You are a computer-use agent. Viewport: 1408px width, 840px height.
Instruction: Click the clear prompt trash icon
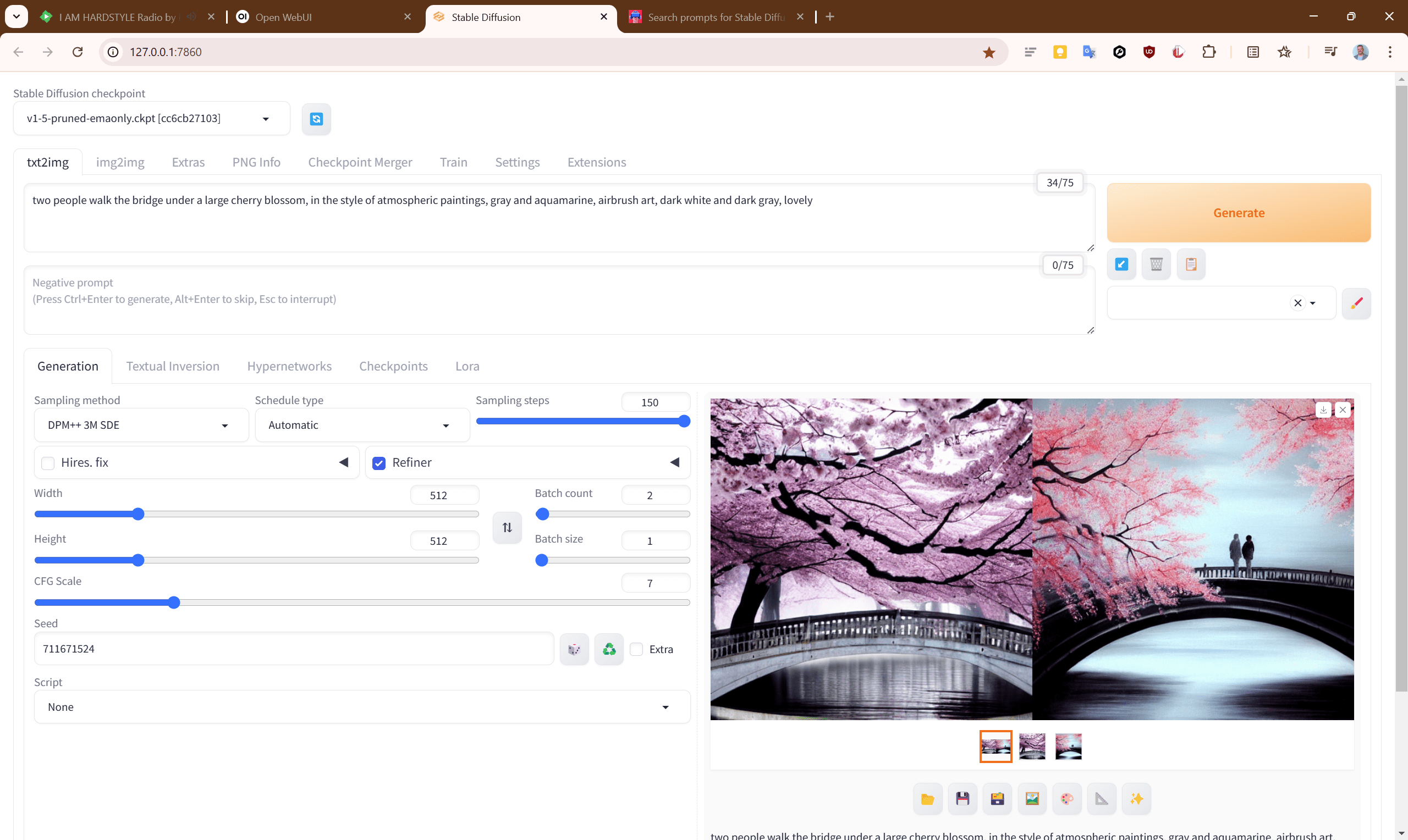pyautogui.click(x=1156, y=264)
